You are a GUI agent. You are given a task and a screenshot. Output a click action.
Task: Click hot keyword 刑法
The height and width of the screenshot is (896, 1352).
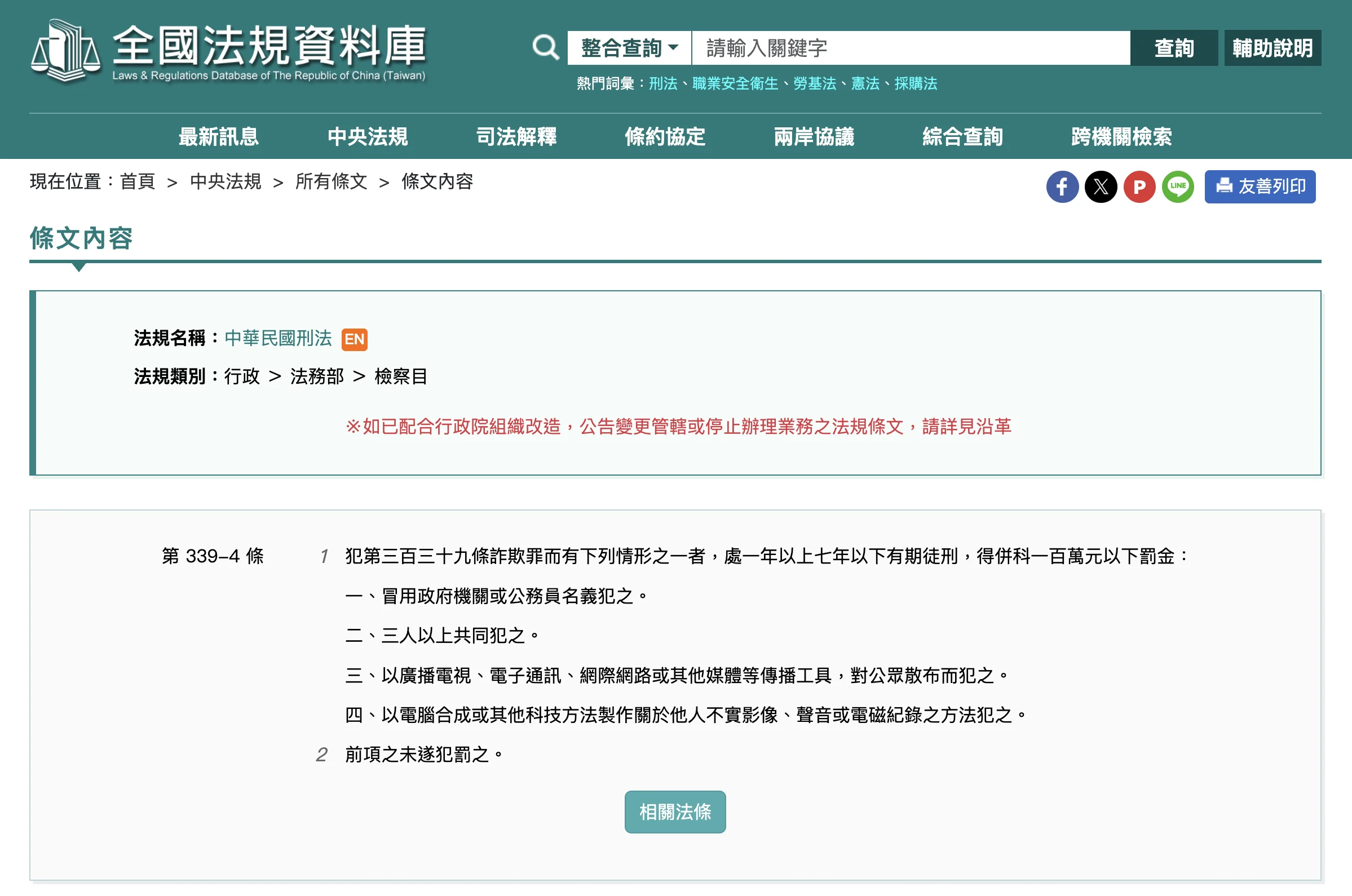(663, 83)
